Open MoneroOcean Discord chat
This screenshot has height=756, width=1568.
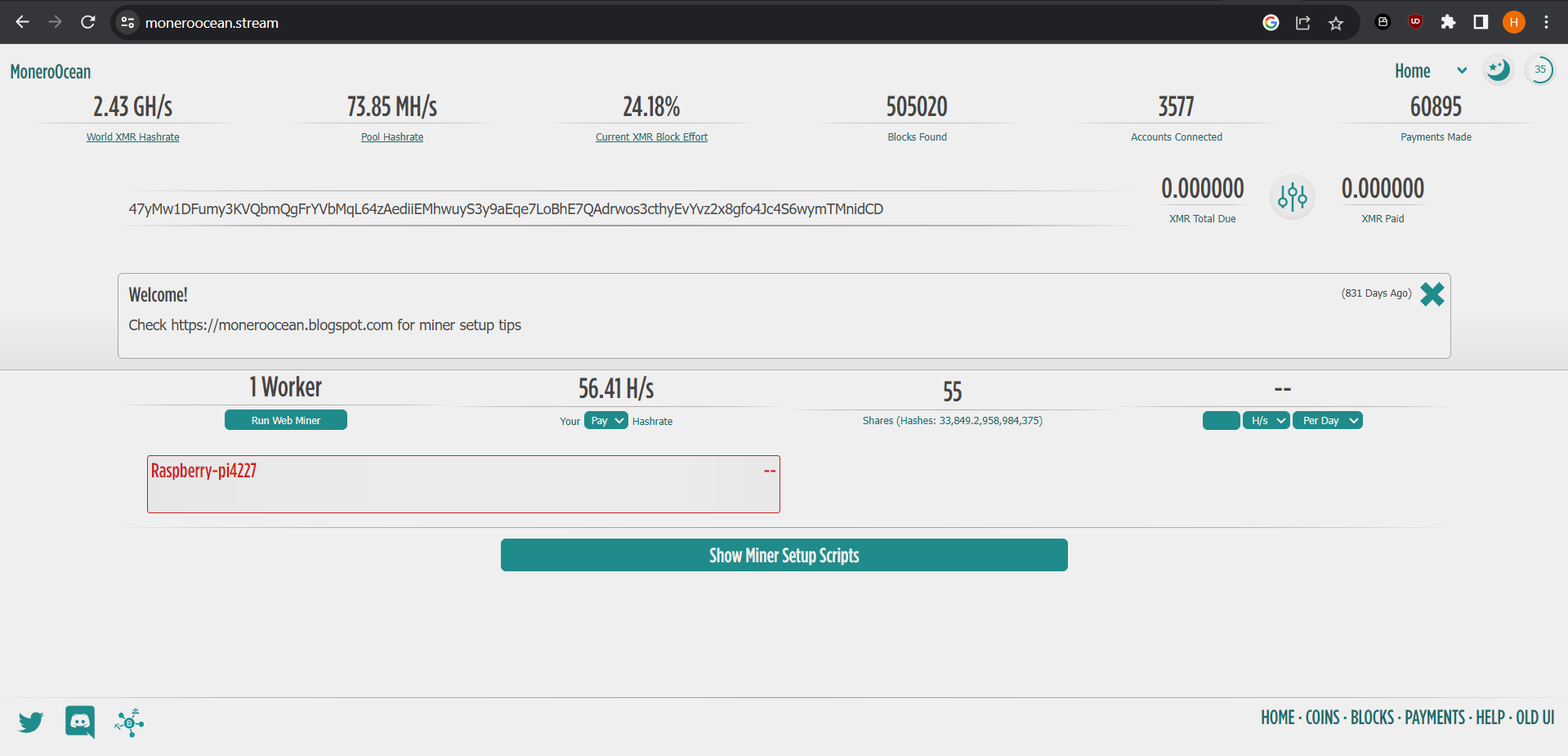click(80, 722)
